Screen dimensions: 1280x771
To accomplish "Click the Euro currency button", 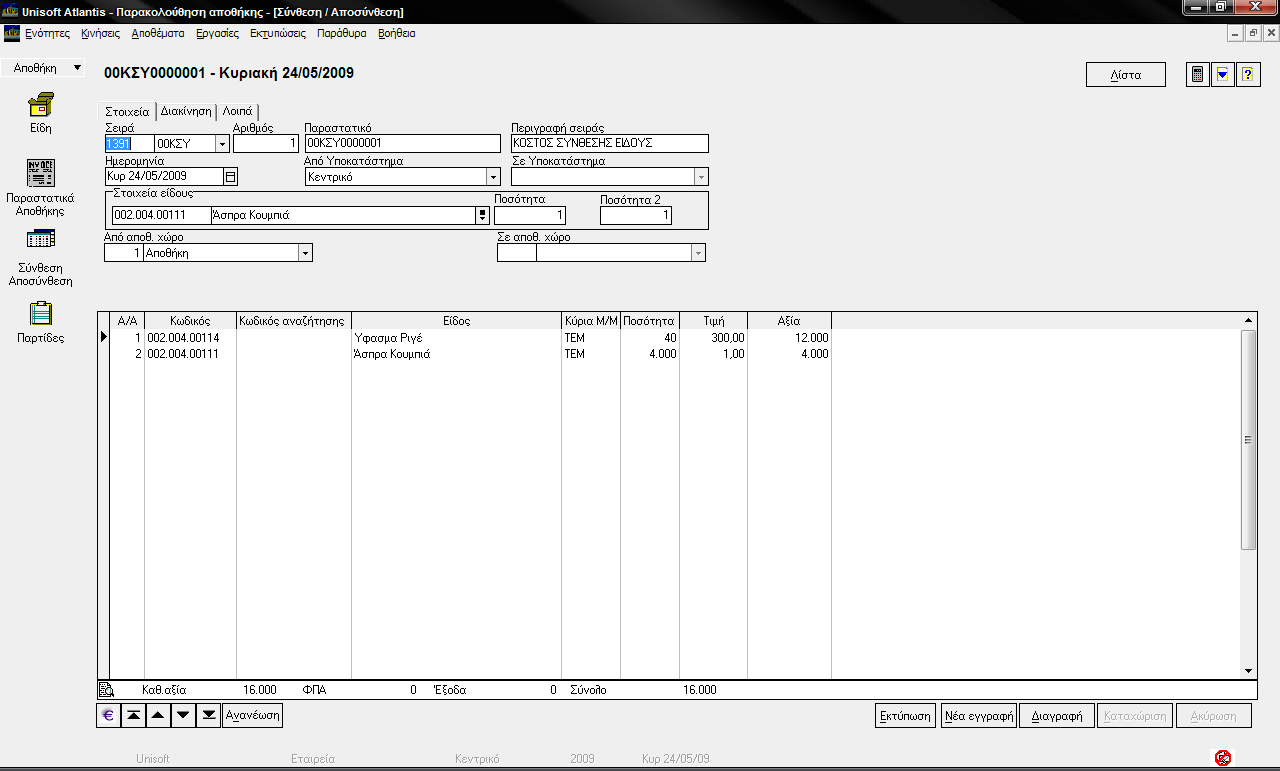I will (108, 716).
